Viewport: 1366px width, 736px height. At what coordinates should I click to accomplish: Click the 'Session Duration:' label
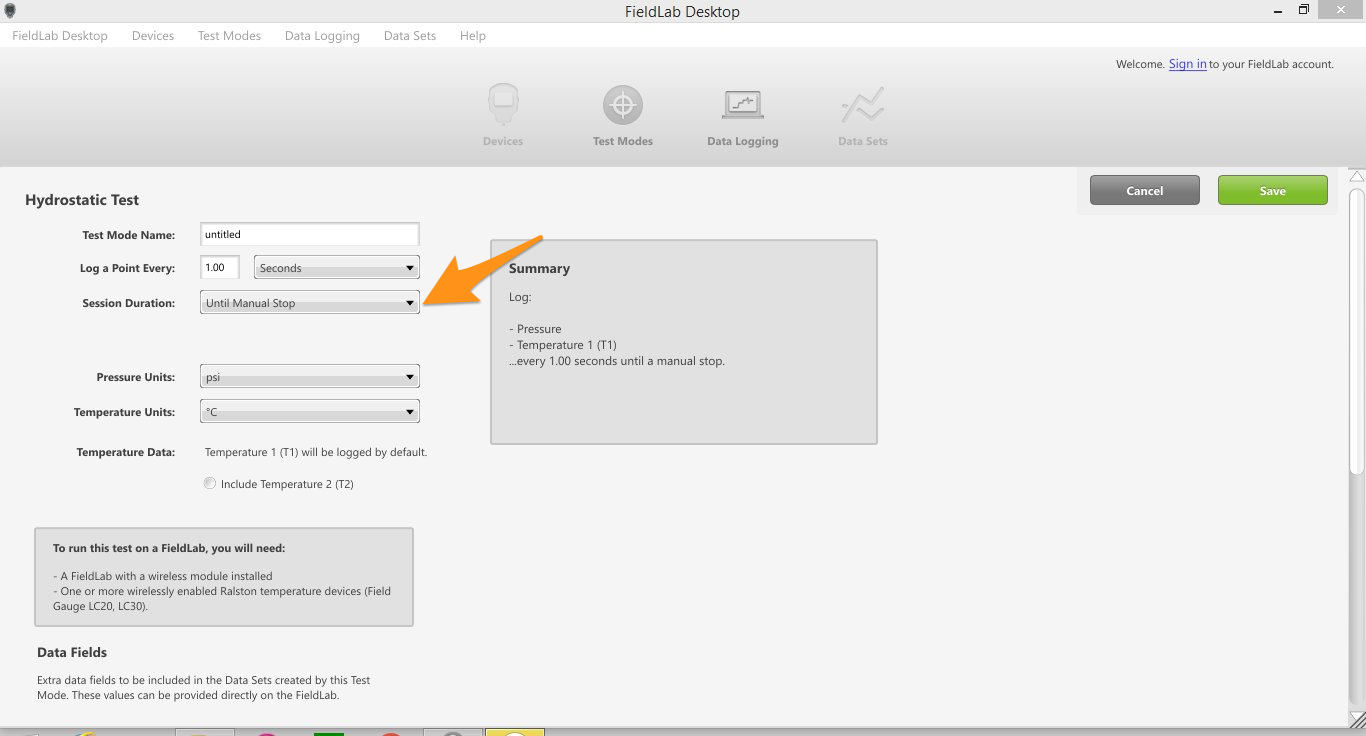tap(128, 303)
